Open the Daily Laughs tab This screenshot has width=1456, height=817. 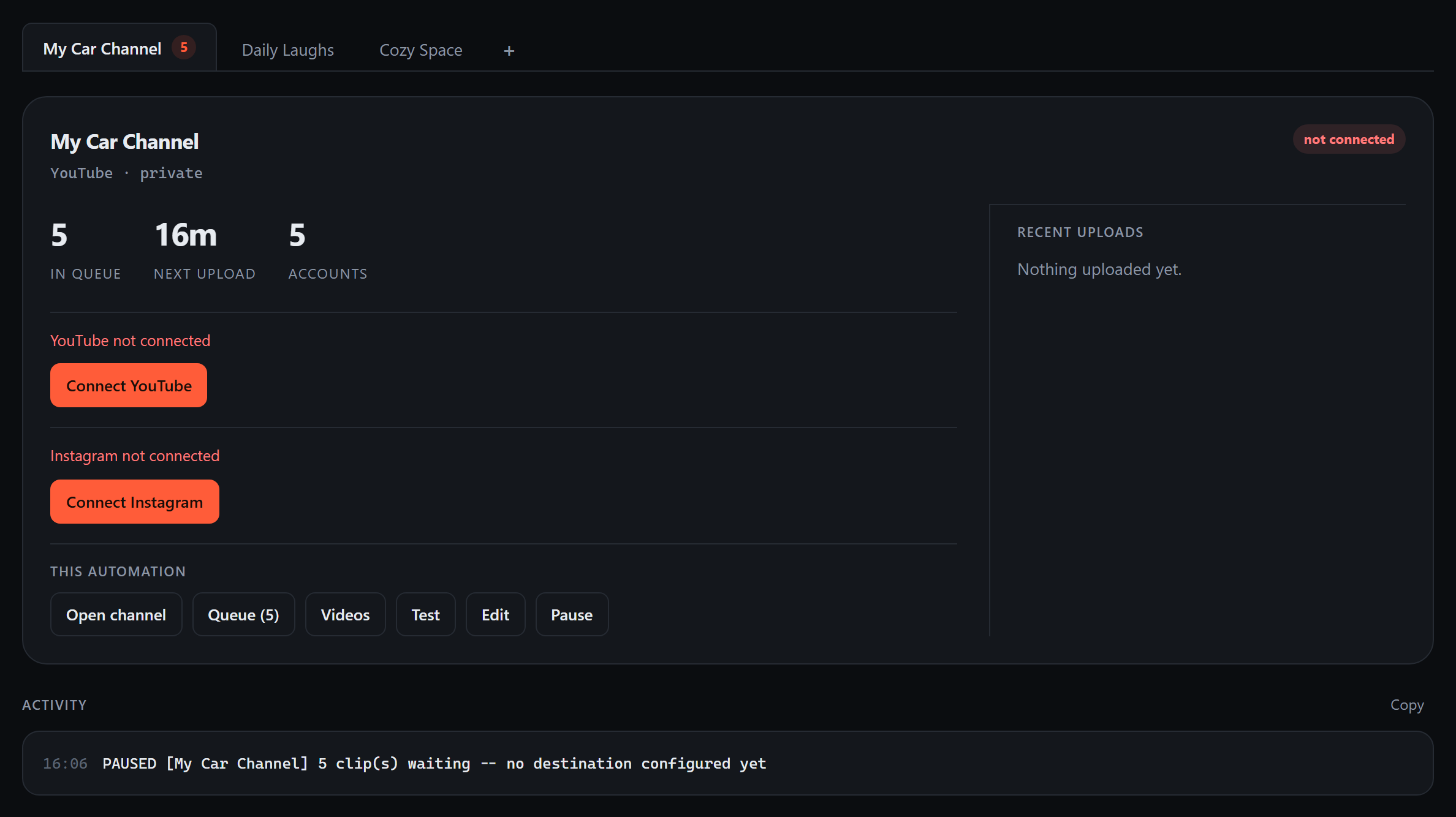[x=288, y=50]
